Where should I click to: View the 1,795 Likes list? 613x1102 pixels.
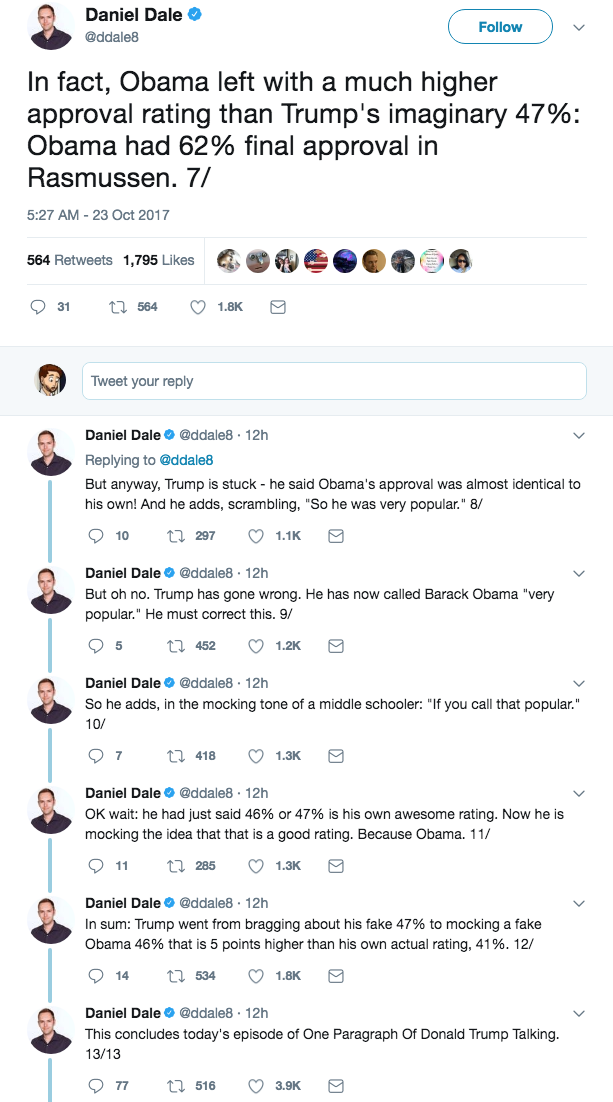click(x=158, y=260)
